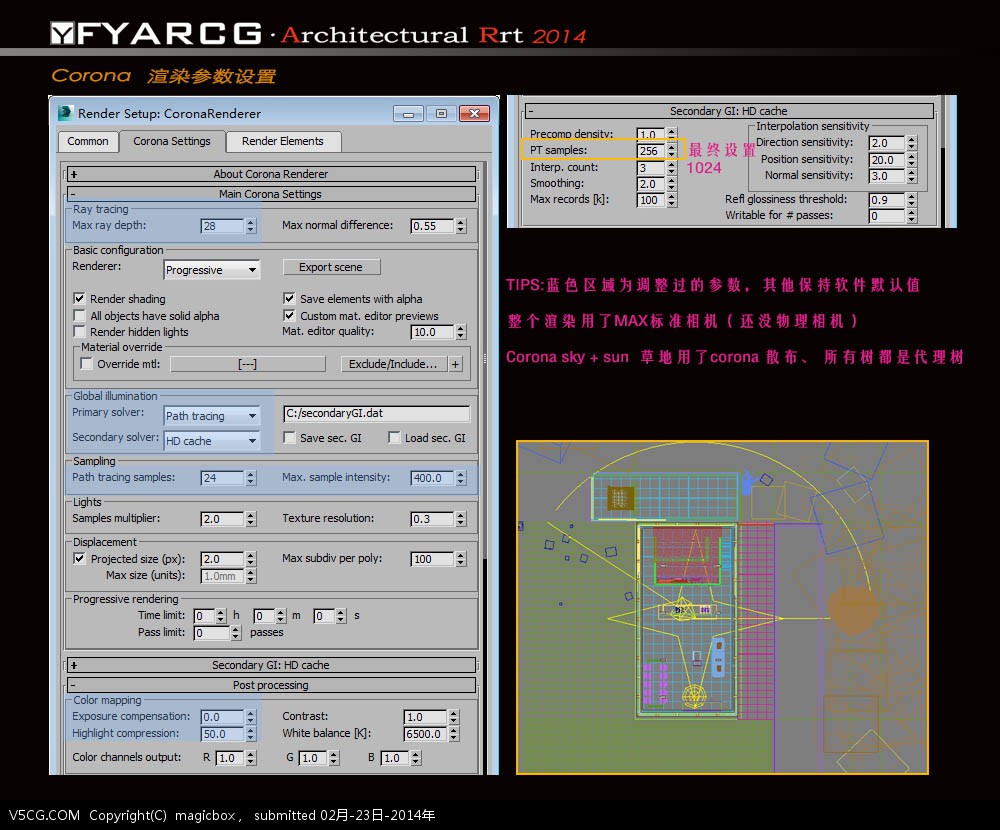The image size is (1000, 830).
Task: Switch to the Common tab
Action: pos(88,141)
